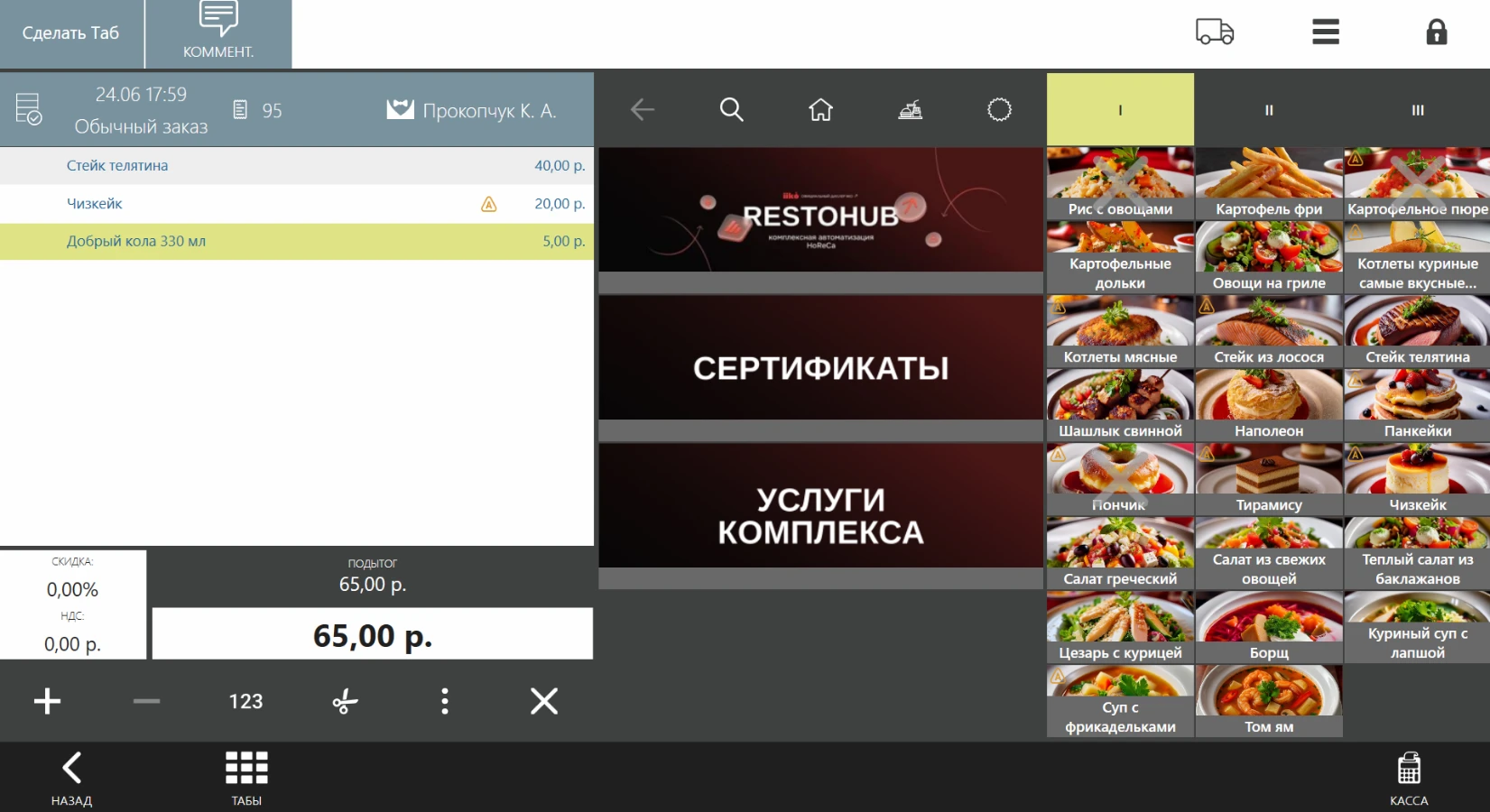Split the item with scissors icon
Screen dimensions: 1490x812
(x=345, y=701)
